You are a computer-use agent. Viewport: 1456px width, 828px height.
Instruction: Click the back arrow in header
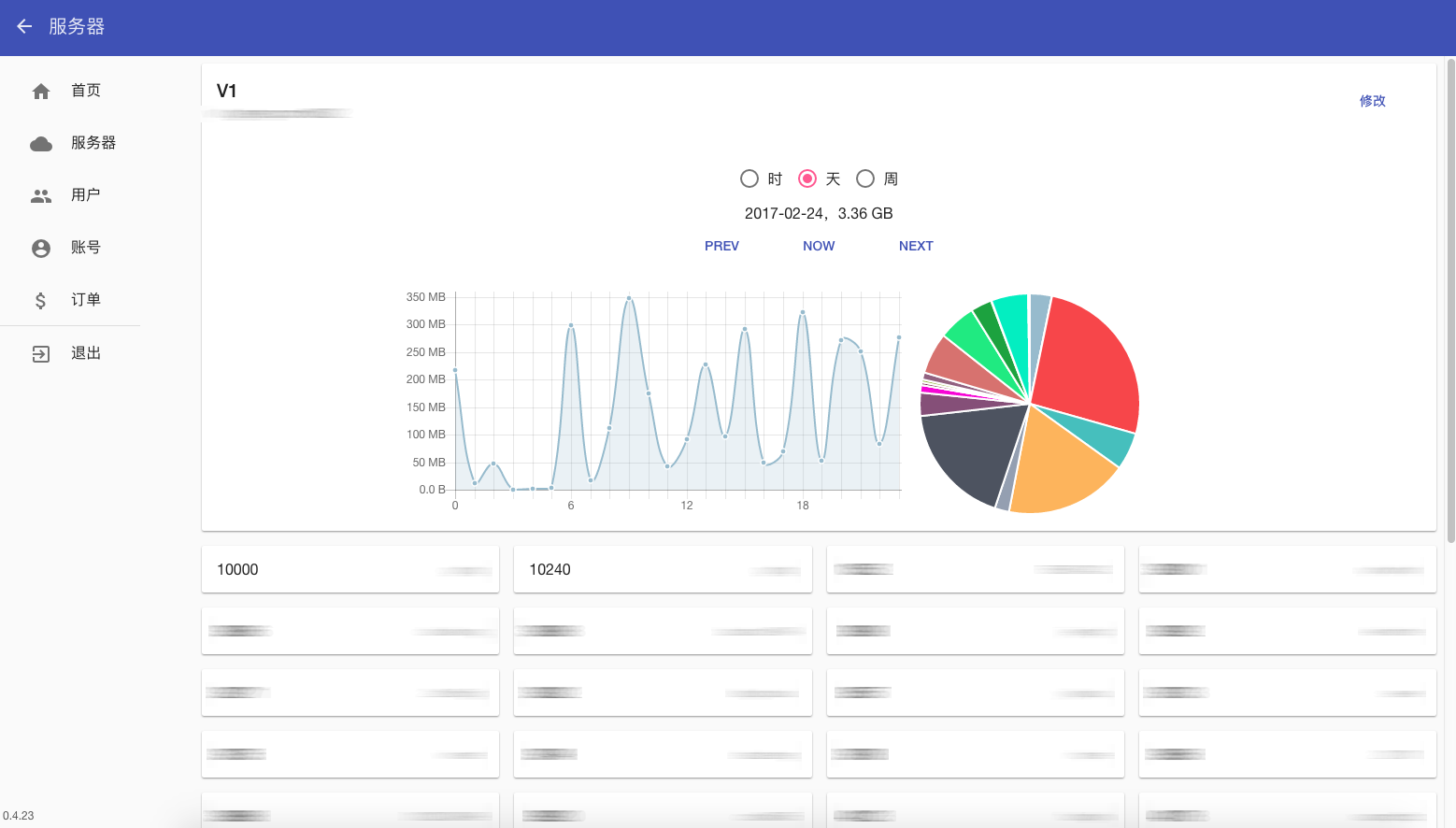click(x=25, y=26)
